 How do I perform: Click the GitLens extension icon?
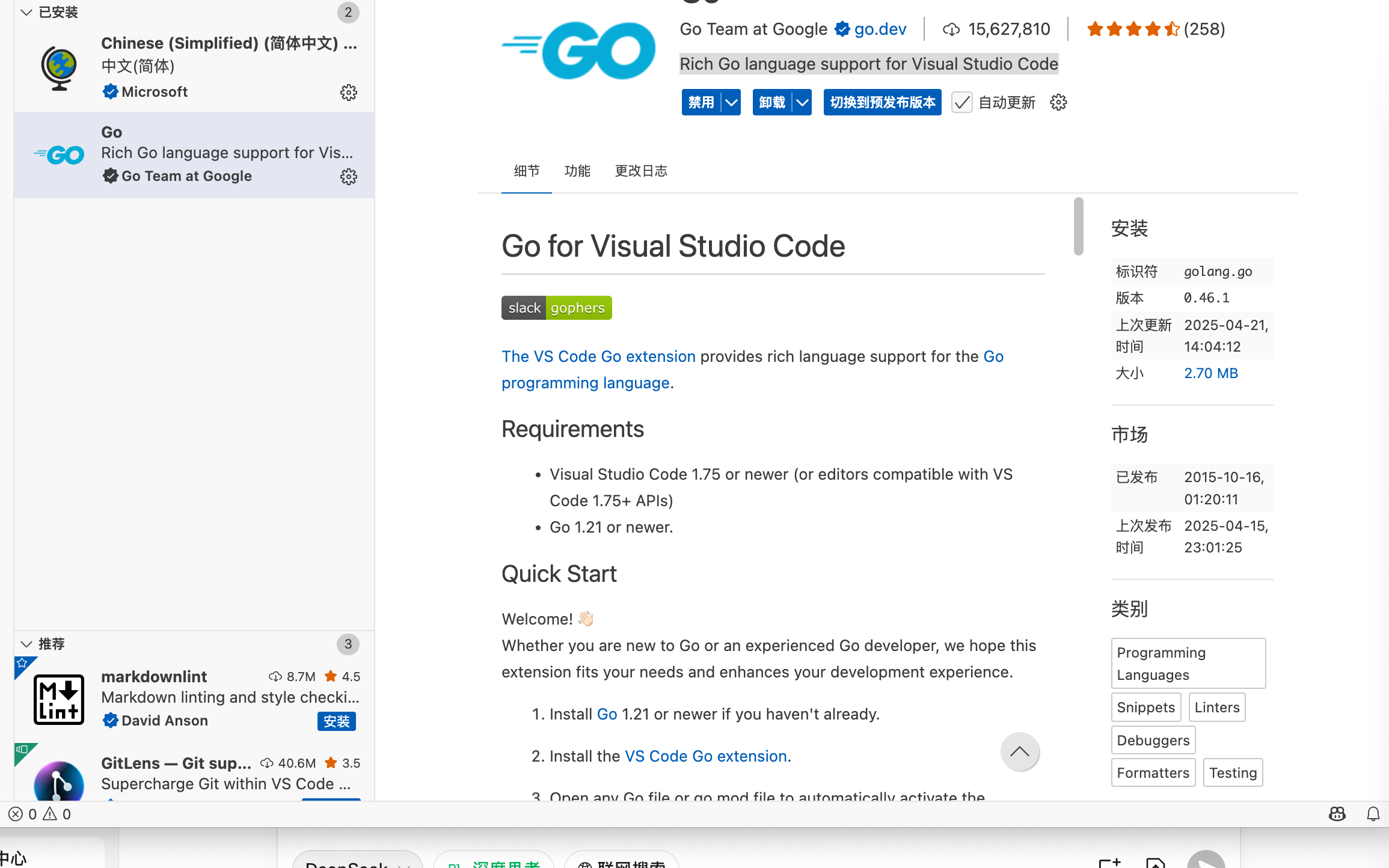point(59,781)
